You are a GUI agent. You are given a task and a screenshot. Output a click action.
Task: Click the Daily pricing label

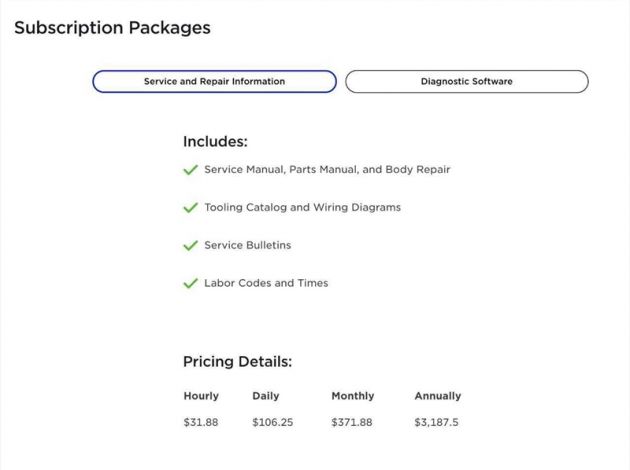click(266, 396)
